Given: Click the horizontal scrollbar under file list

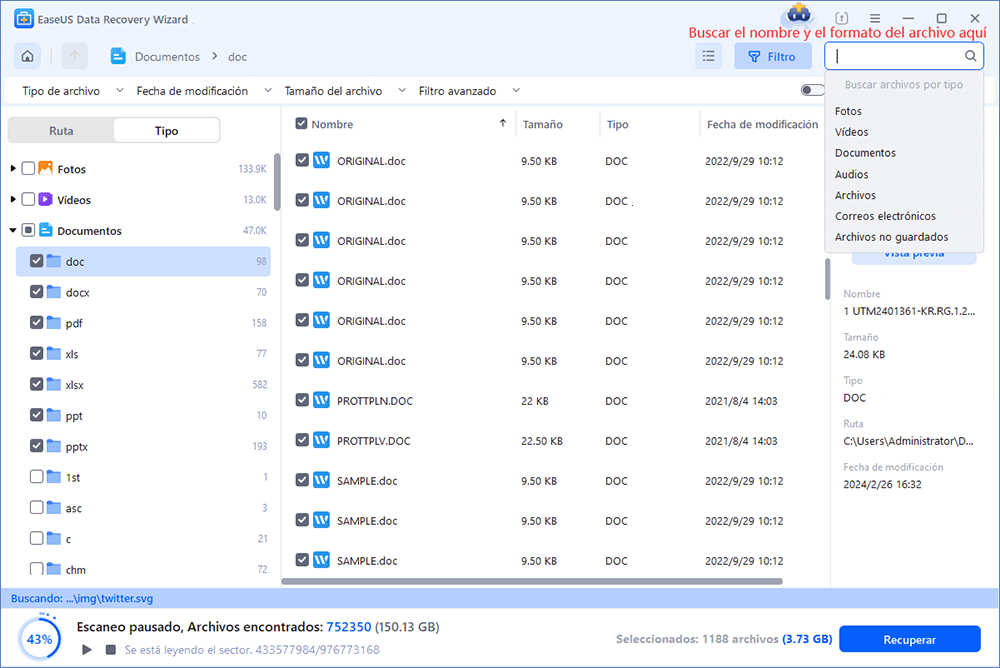Looking at the screenshot, I should point(532,581).
